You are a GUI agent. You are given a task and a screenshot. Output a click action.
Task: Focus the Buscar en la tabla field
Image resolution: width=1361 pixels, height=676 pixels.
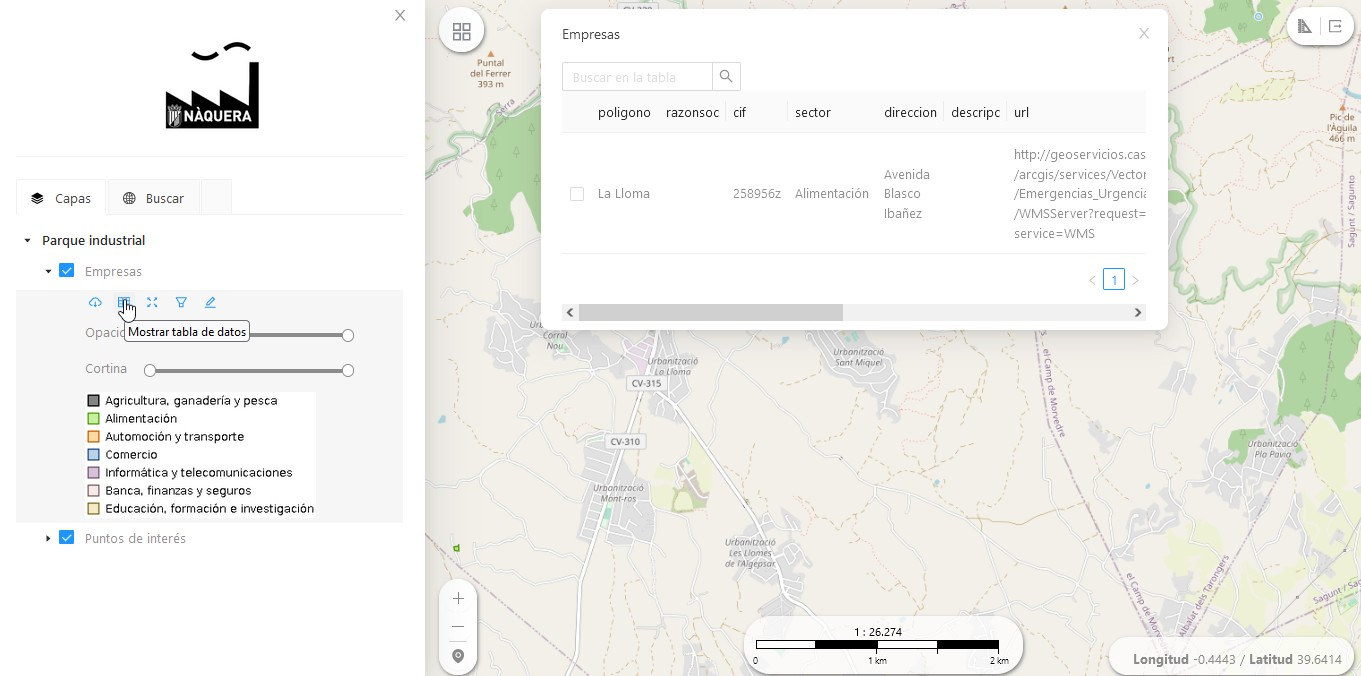(x=637, y=77)
